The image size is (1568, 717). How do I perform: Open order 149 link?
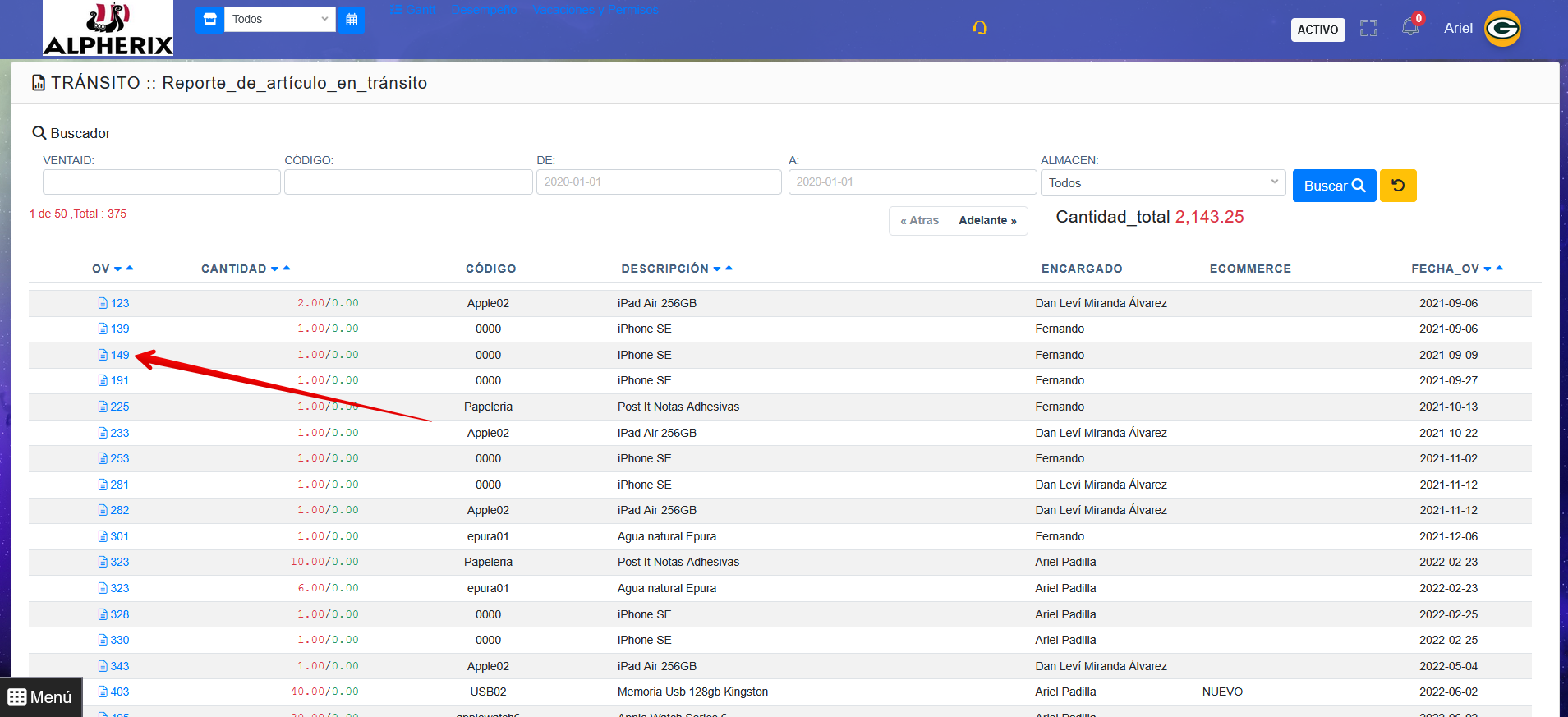[x=120, y=355]
